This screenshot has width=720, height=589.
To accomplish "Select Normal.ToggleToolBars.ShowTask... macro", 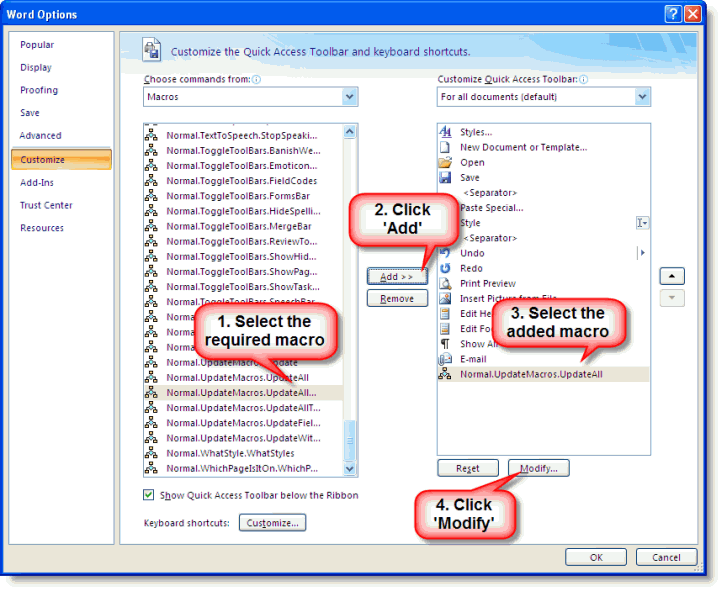I will tap(244, 286).
